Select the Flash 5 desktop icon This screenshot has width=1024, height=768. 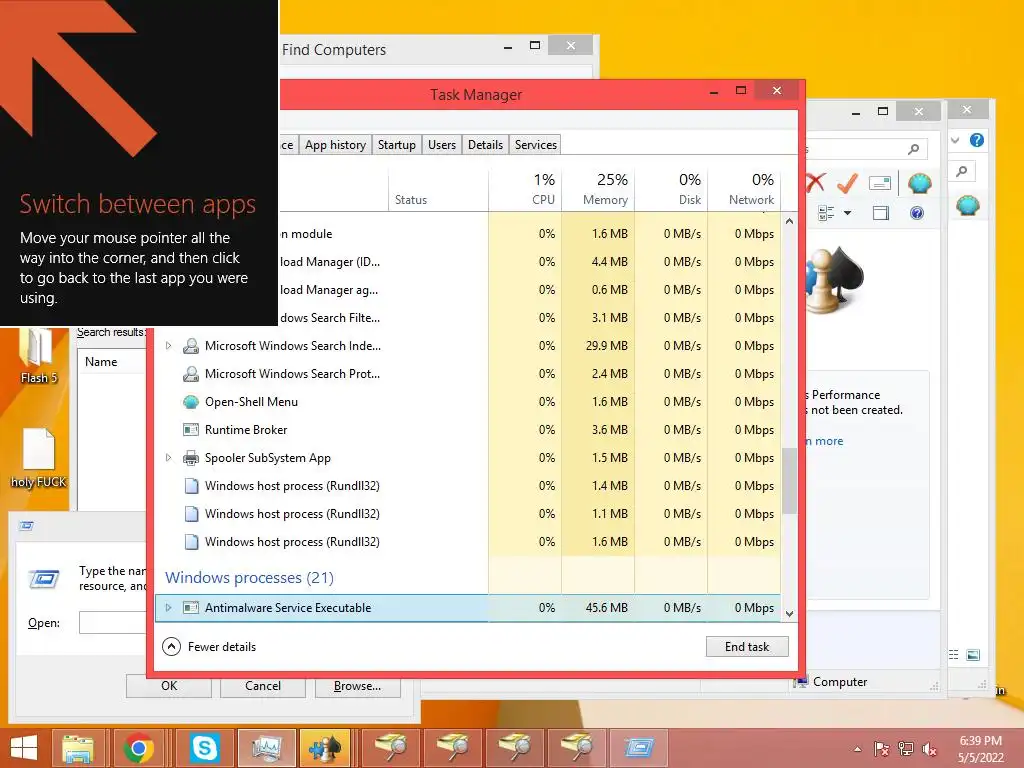point(39,356)
